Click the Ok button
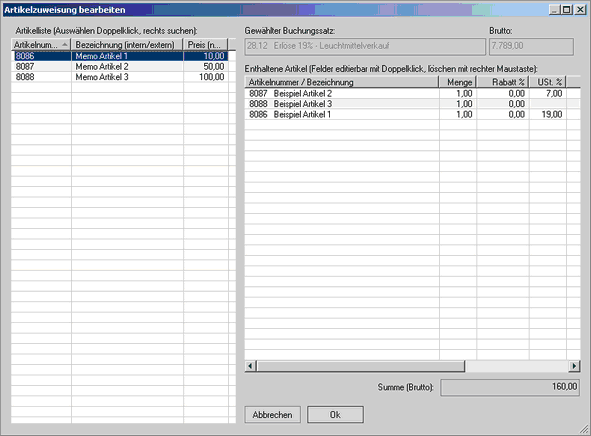Image resolution: width=591 pixels, height=436 pixels. (x=335, y=415)
